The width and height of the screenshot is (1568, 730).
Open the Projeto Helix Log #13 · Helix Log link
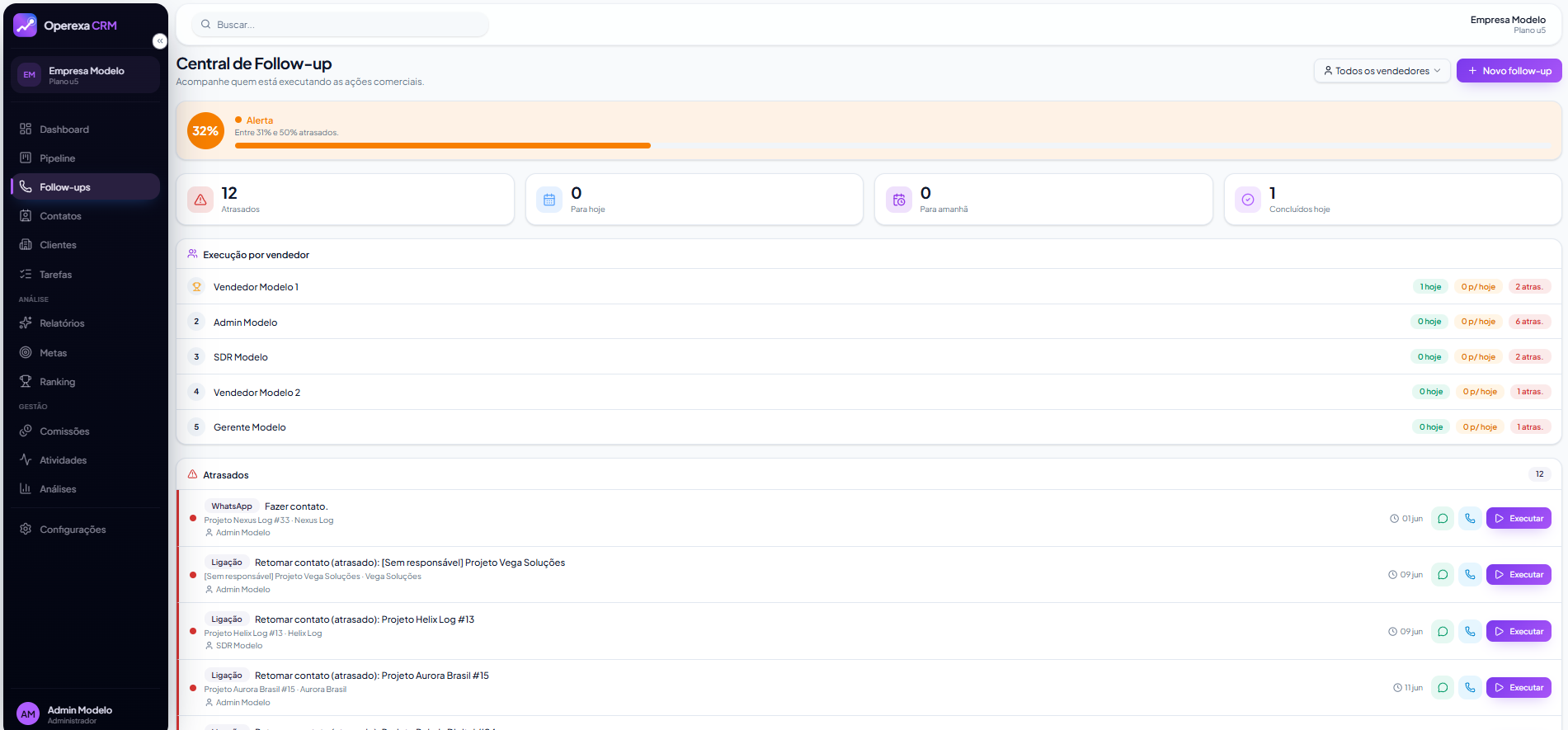point(263,633)
